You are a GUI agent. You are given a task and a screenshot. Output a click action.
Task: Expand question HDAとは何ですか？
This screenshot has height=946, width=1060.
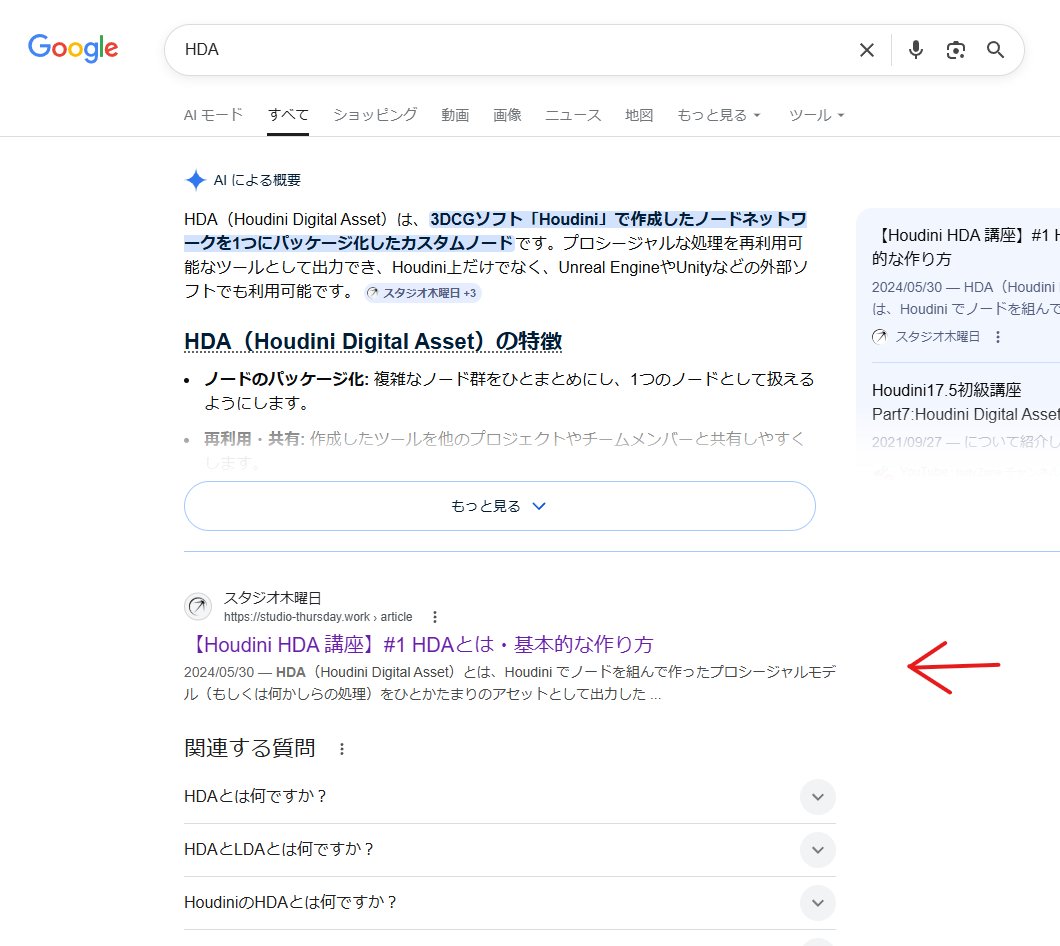(510, 797)
